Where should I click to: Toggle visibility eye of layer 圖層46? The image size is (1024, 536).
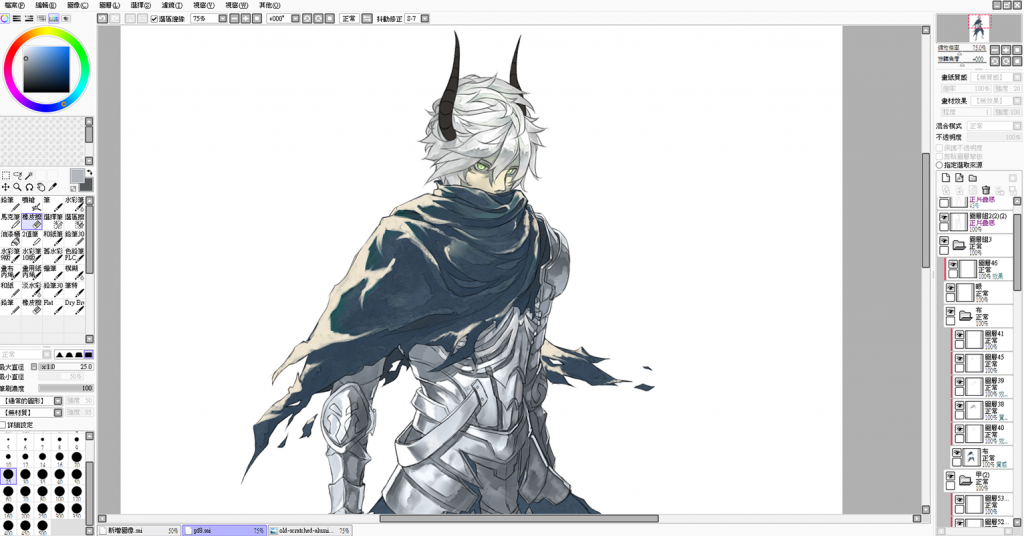pyautogui.click(x=953, y=266)
